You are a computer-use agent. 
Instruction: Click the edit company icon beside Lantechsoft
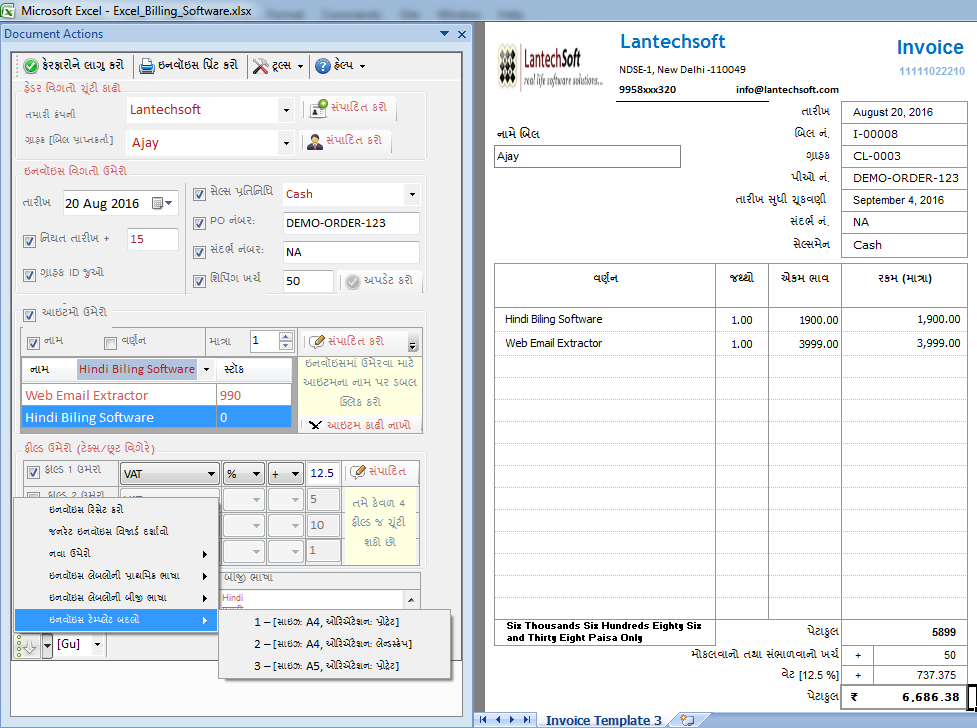pos(318,108)
